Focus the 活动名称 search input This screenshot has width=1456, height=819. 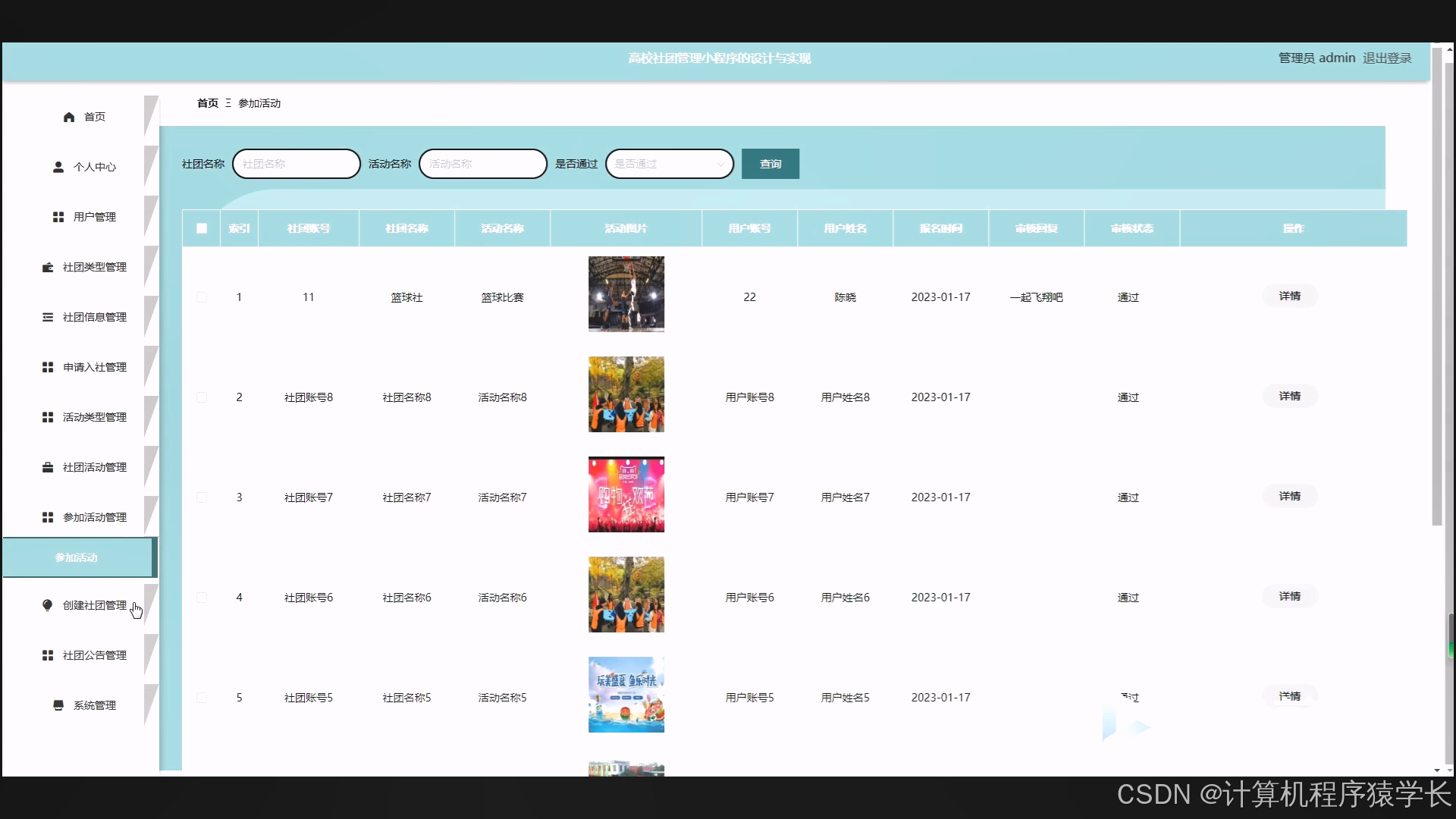[483, 164]
